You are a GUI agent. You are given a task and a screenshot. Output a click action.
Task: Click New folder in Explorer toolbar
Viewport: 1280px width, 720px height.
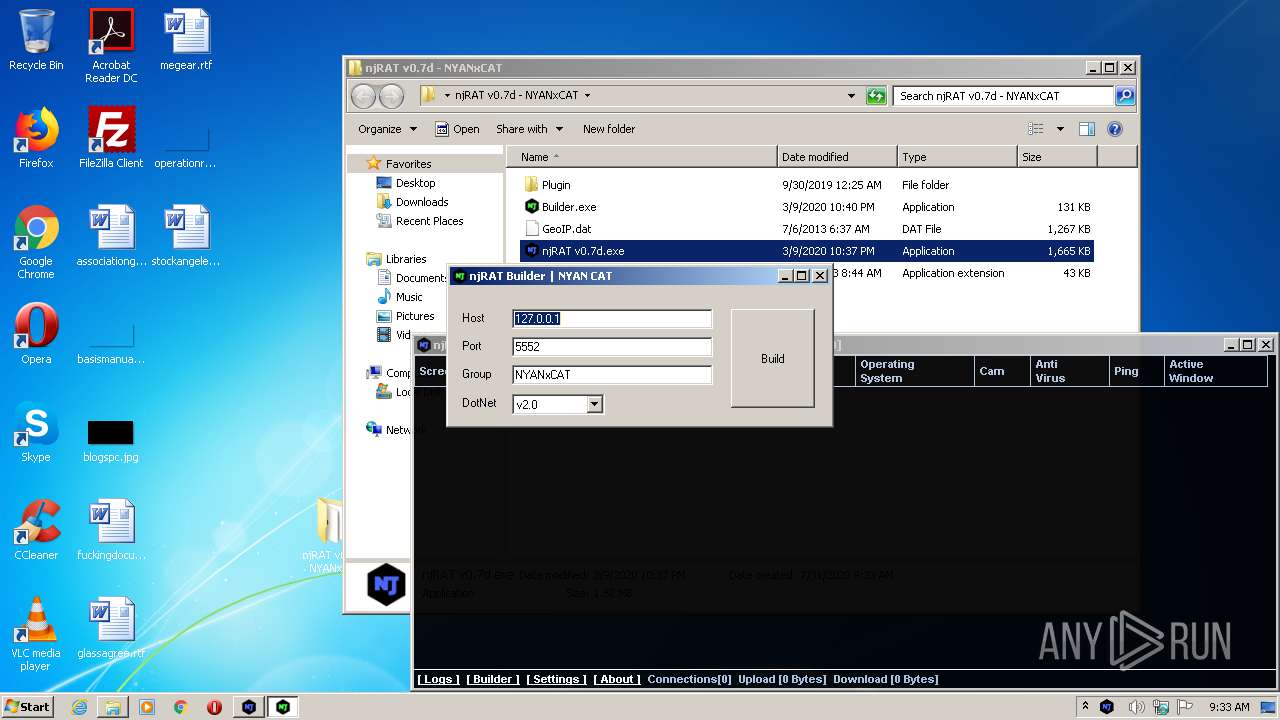tap(609, 129)
